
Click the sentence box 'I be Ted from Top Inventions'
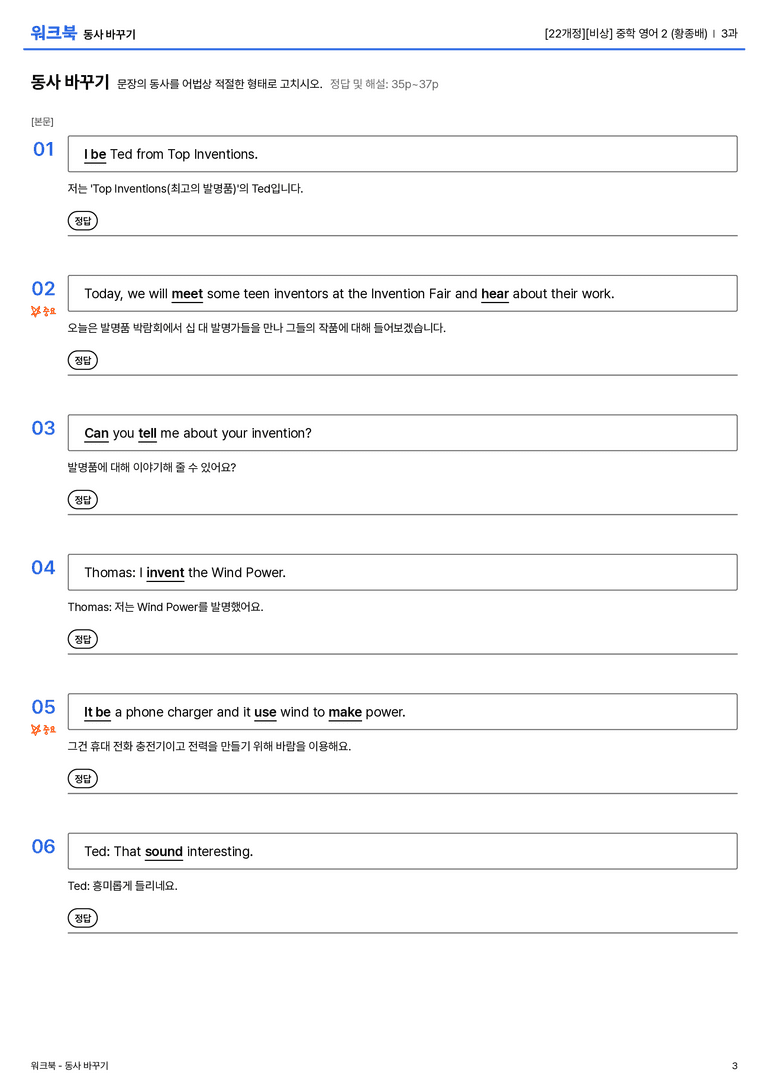coord(402,154)
